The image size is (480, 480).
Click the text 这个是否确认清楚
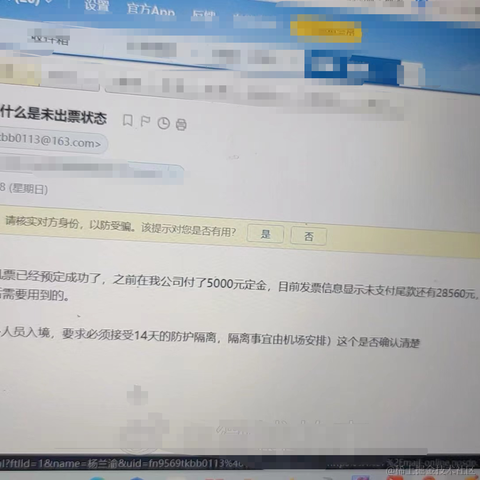click(378, 342)
